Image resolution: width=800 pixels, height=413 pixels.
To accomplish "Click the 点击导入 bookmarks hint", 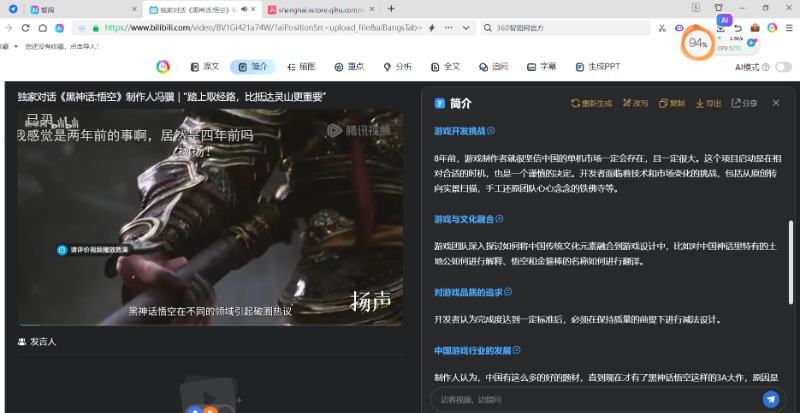I will coord(85,46).
